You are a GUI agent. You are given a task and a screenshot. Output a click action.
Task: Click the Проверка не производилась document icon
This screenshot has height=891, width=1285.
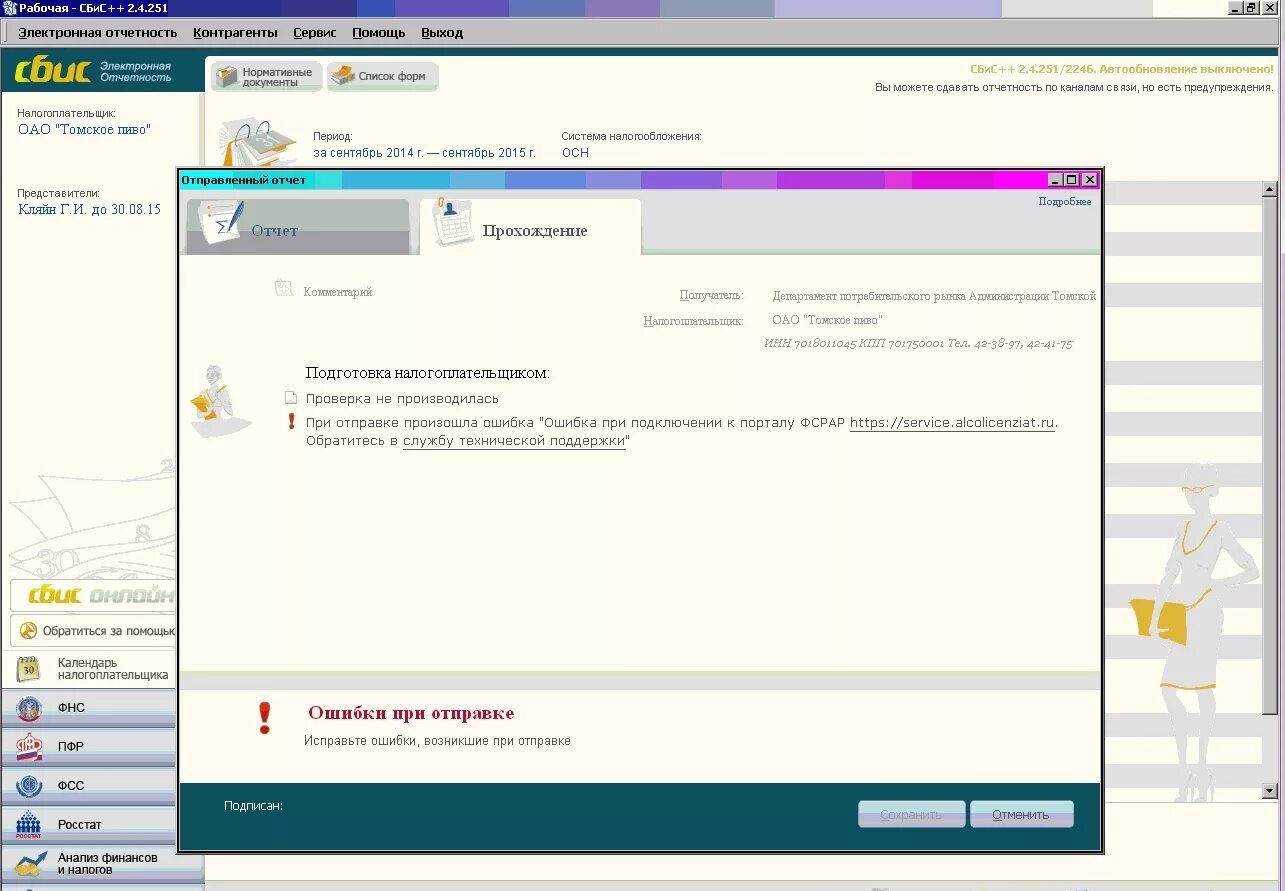[291, 398]
